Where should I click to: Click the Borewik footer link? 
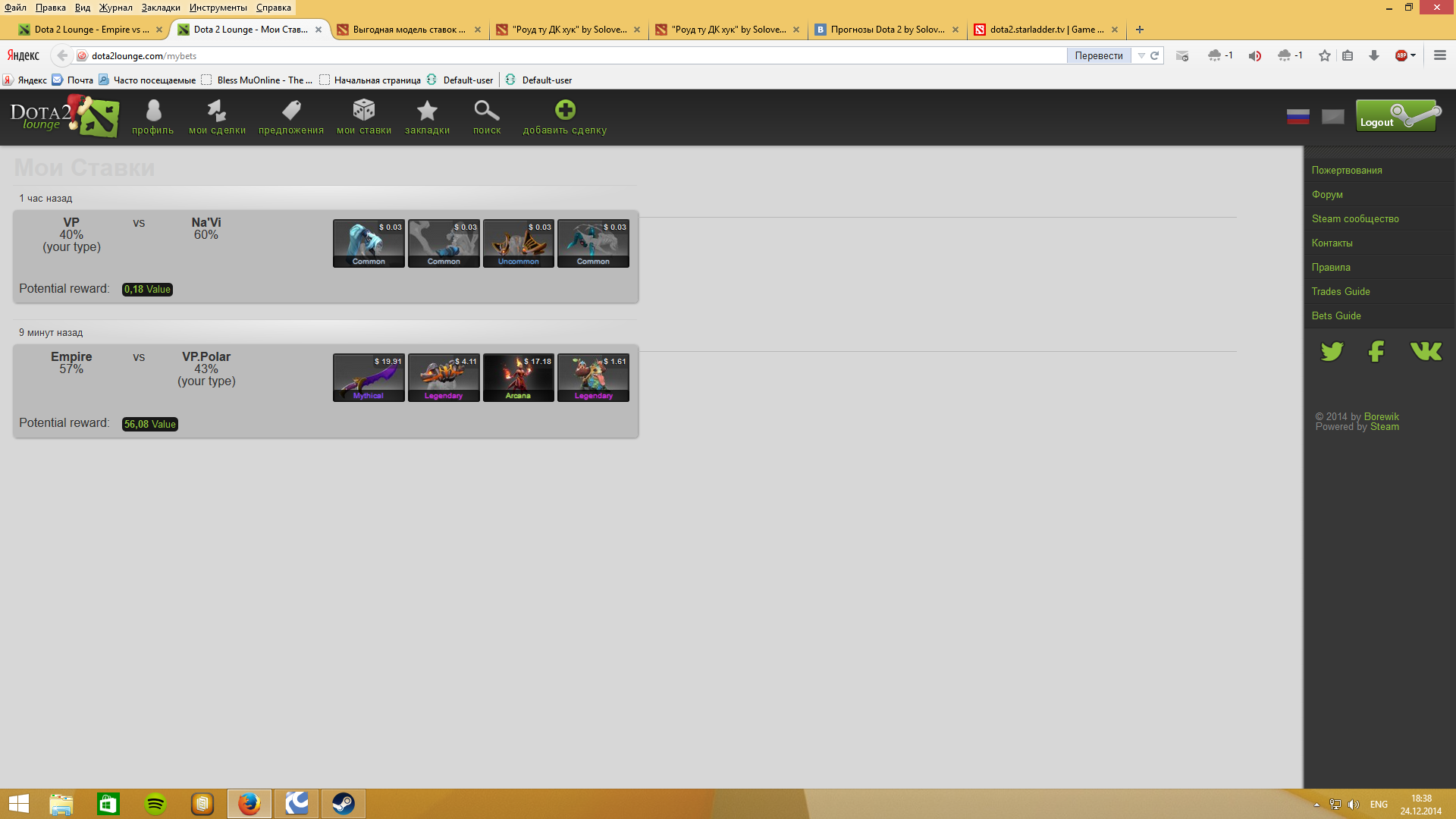[x=1381, y=416]
